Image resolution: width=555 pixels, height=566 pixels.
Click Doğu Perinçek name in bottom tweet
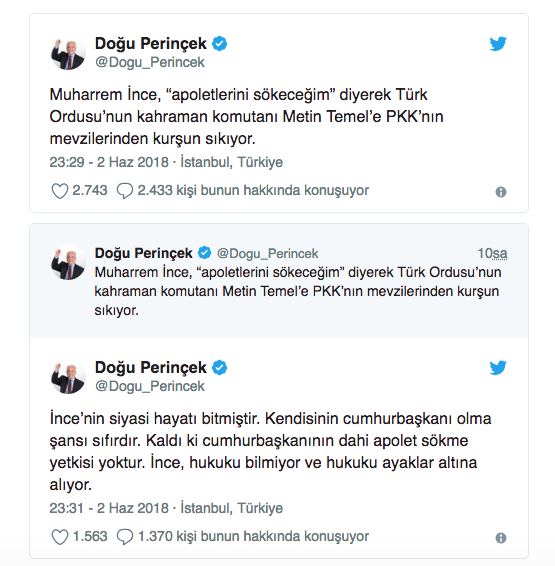(x=150, y=367)
